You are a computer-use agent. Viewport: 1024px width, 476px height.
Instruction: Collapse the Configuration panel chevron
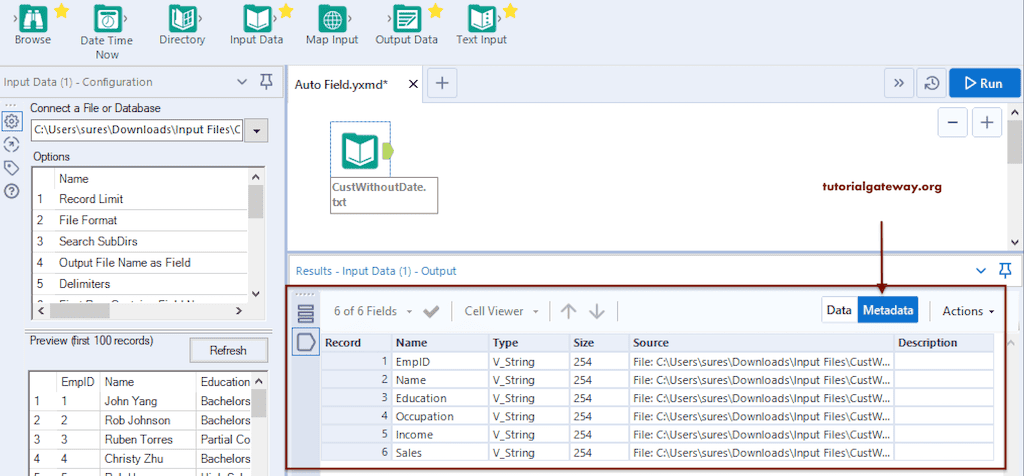point(242,82)
